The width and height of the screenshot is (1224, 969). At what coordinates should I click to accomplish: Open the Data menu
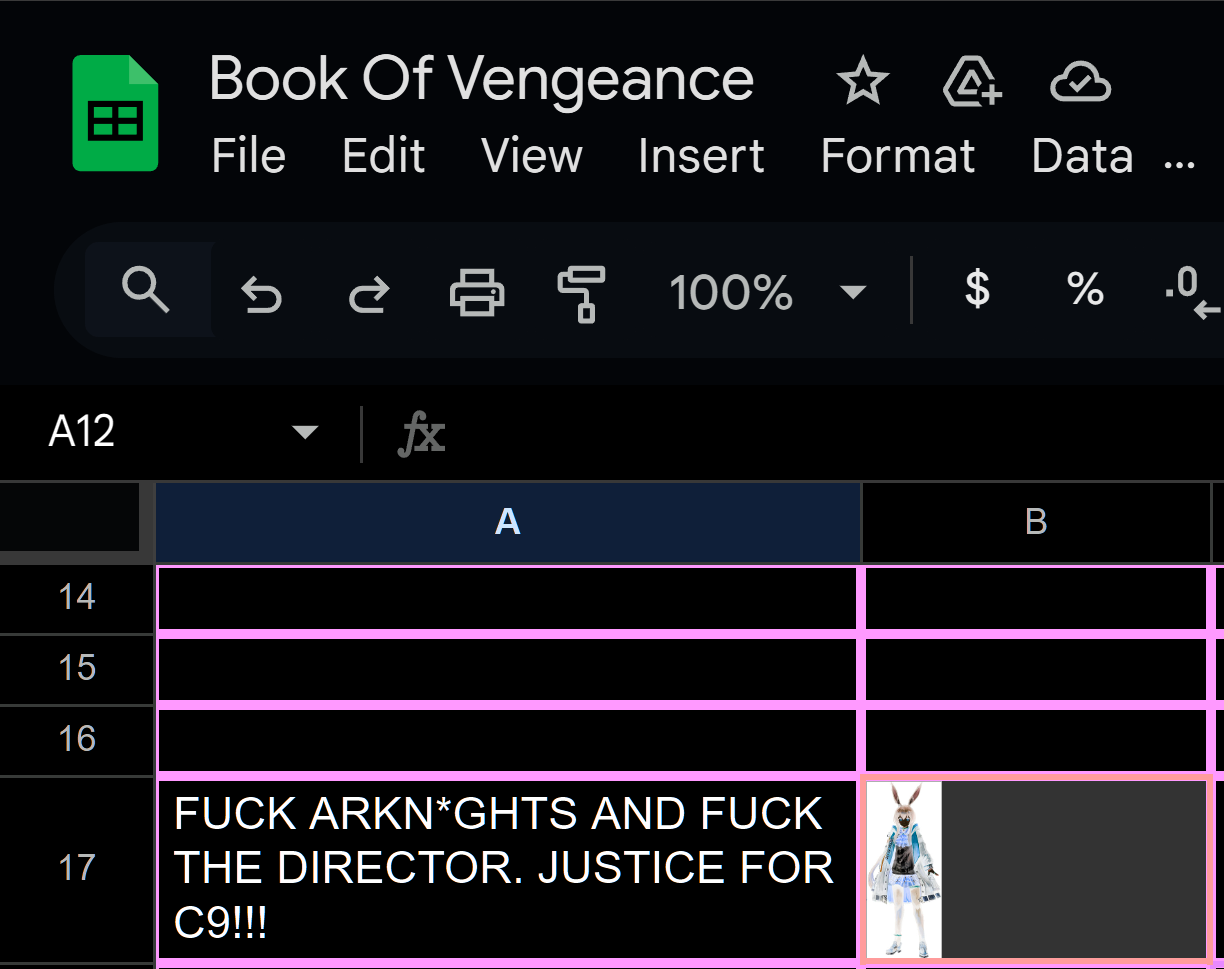coord(1083,156)
